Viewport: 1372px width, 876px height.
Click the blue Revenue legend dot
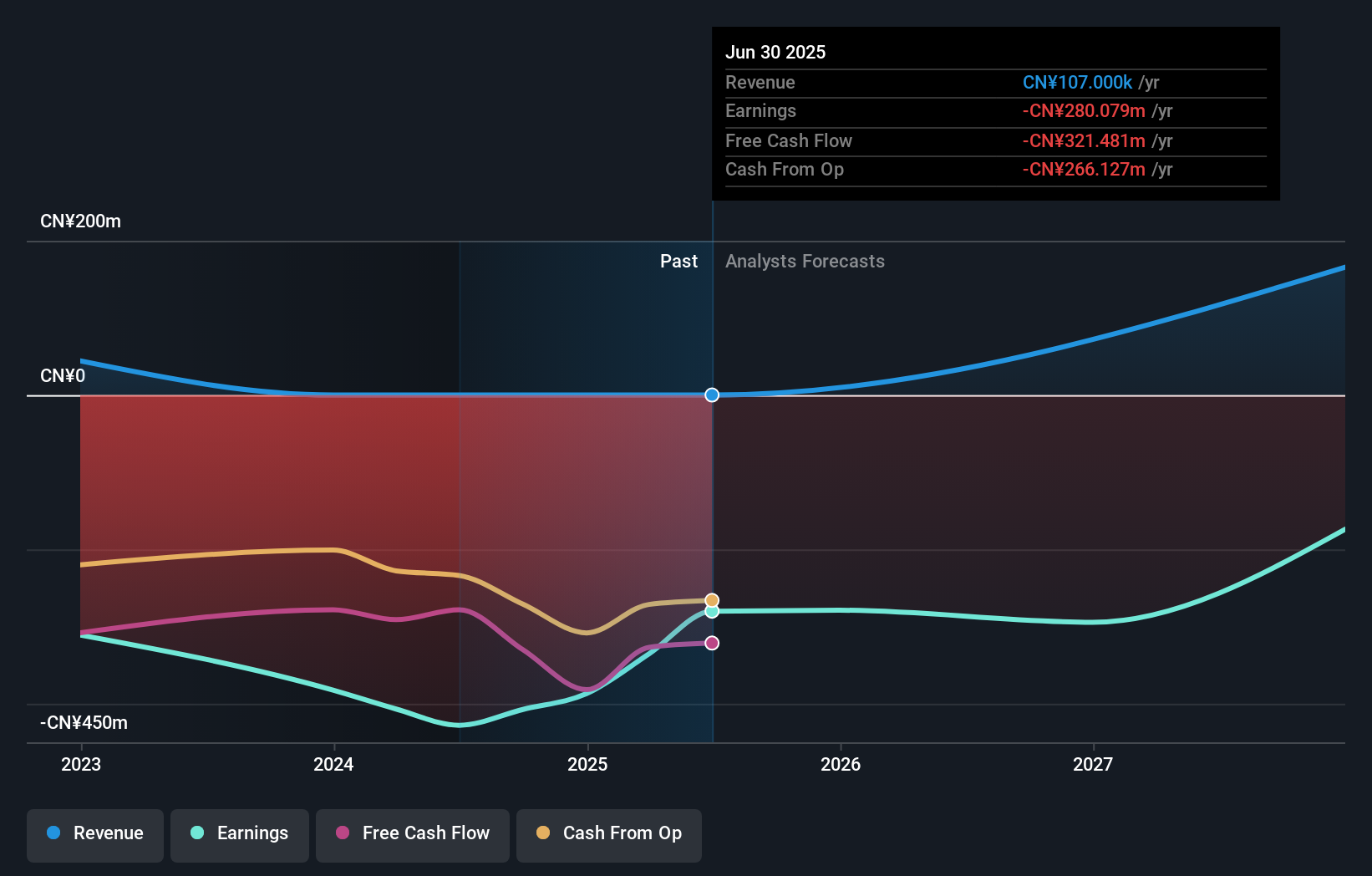pyautogui.click(x=52, y=833)
